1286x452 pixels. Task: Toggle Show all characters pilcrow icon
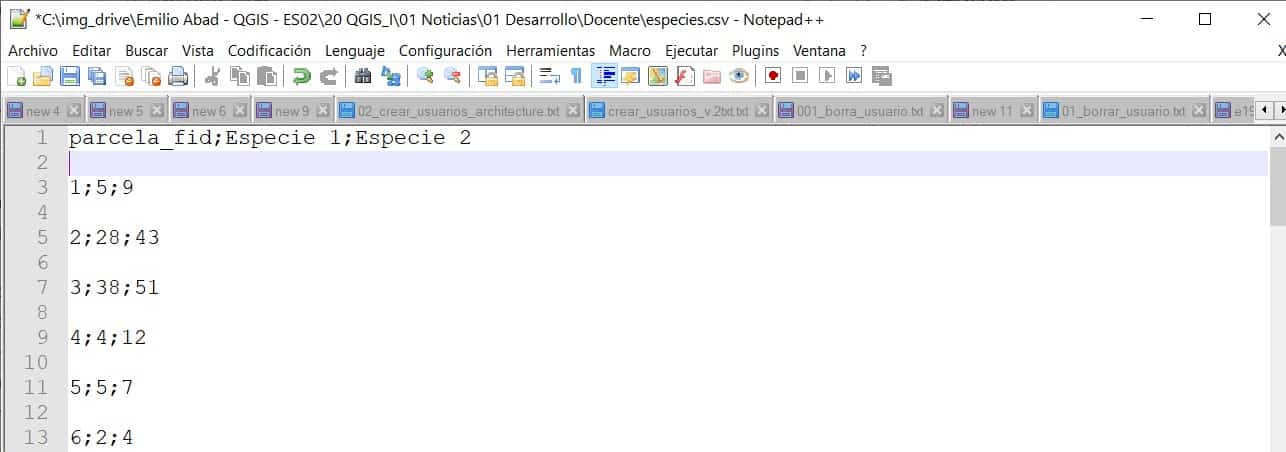[576, 76]
